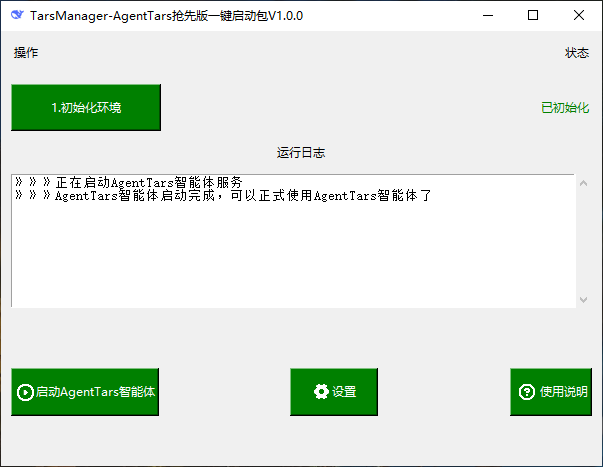
Task: Click the 状态 label
Action: tap(576, 53)
